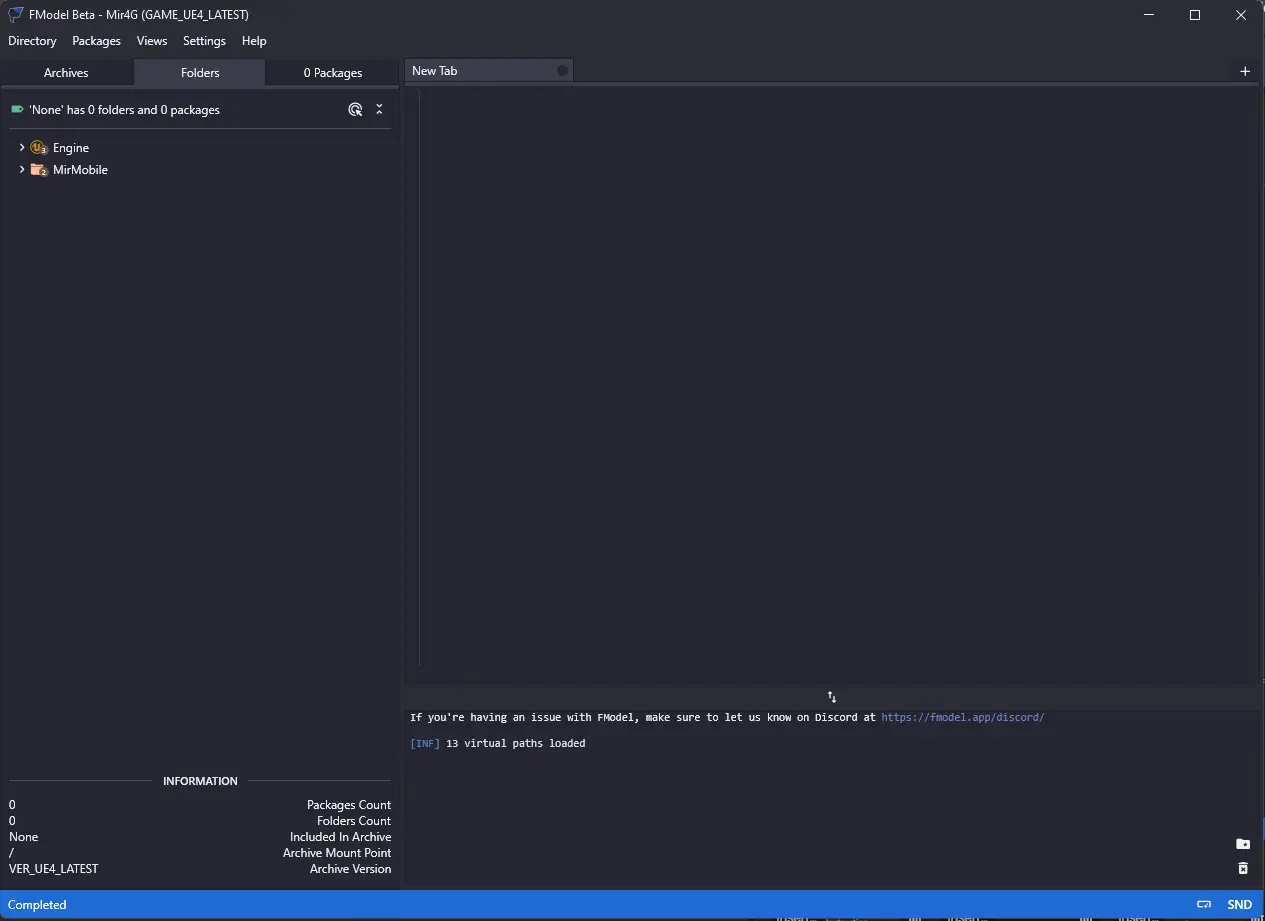The width and height of the screenshot is (1265, 921).
Task: Minimize the FModel window
Action: pyautogui.click(x=1149, y=15)
